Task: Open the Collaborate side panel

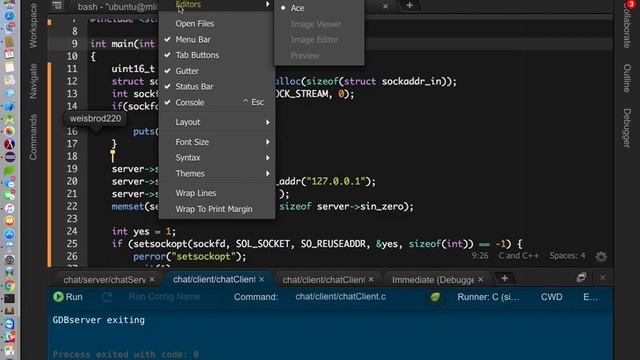Action: click(627, 27)
